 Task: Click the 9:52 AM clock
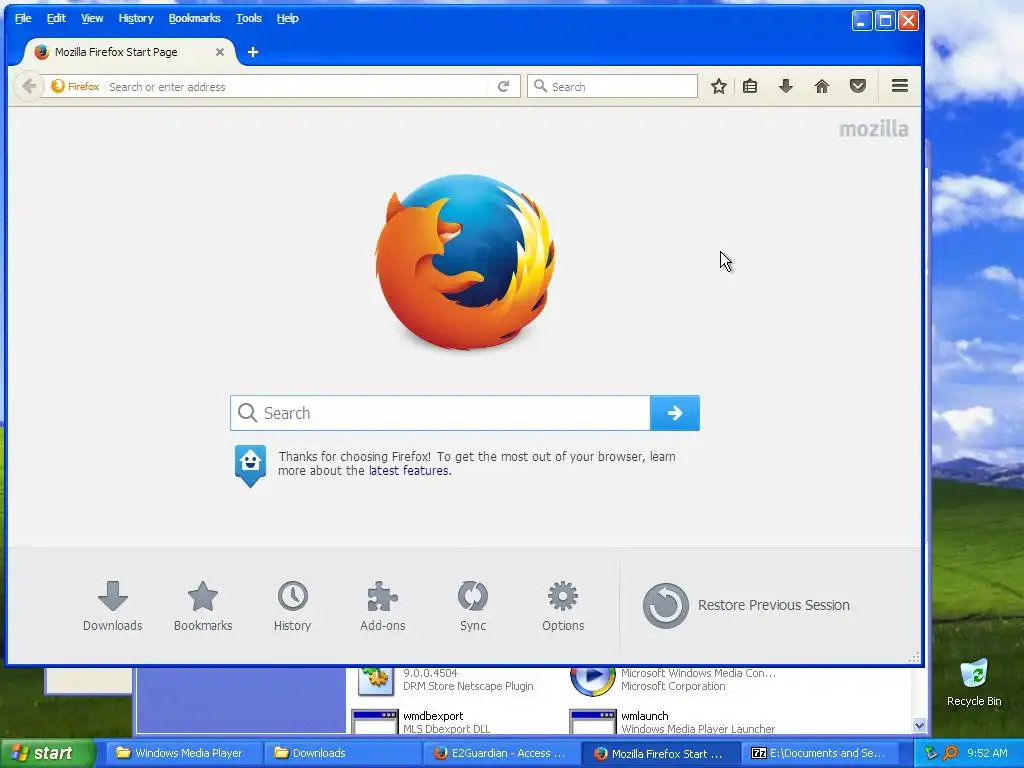987,753
